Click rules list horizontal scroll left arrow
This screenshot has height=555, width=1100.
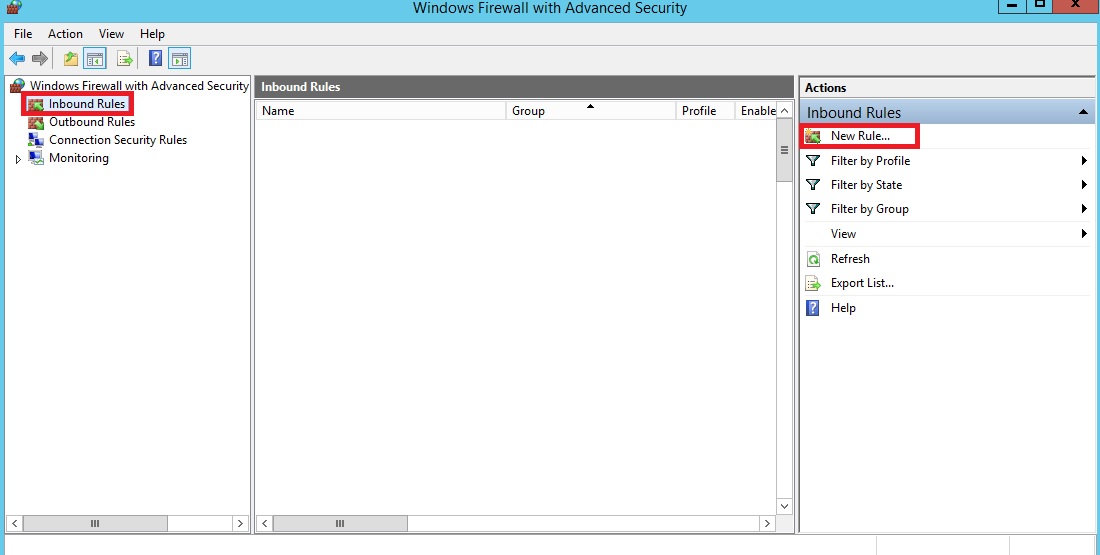coord(264,523)
